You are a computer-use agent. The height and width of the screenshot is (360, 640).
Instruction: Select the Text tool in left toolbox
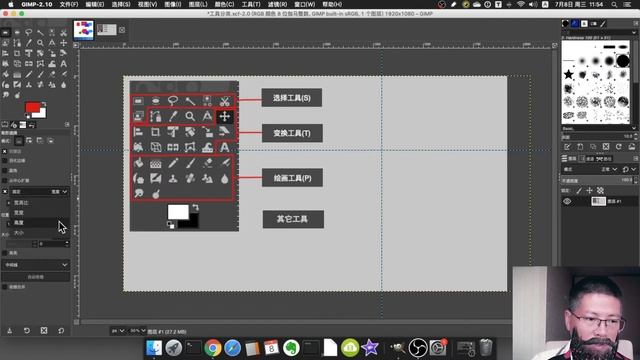click(64, 64)
